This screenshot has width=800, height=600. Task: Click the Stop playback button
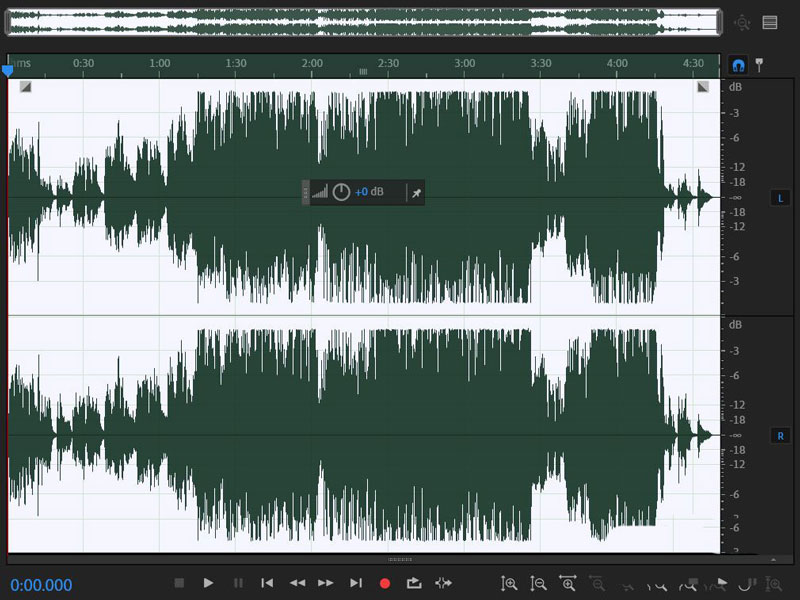179,583
